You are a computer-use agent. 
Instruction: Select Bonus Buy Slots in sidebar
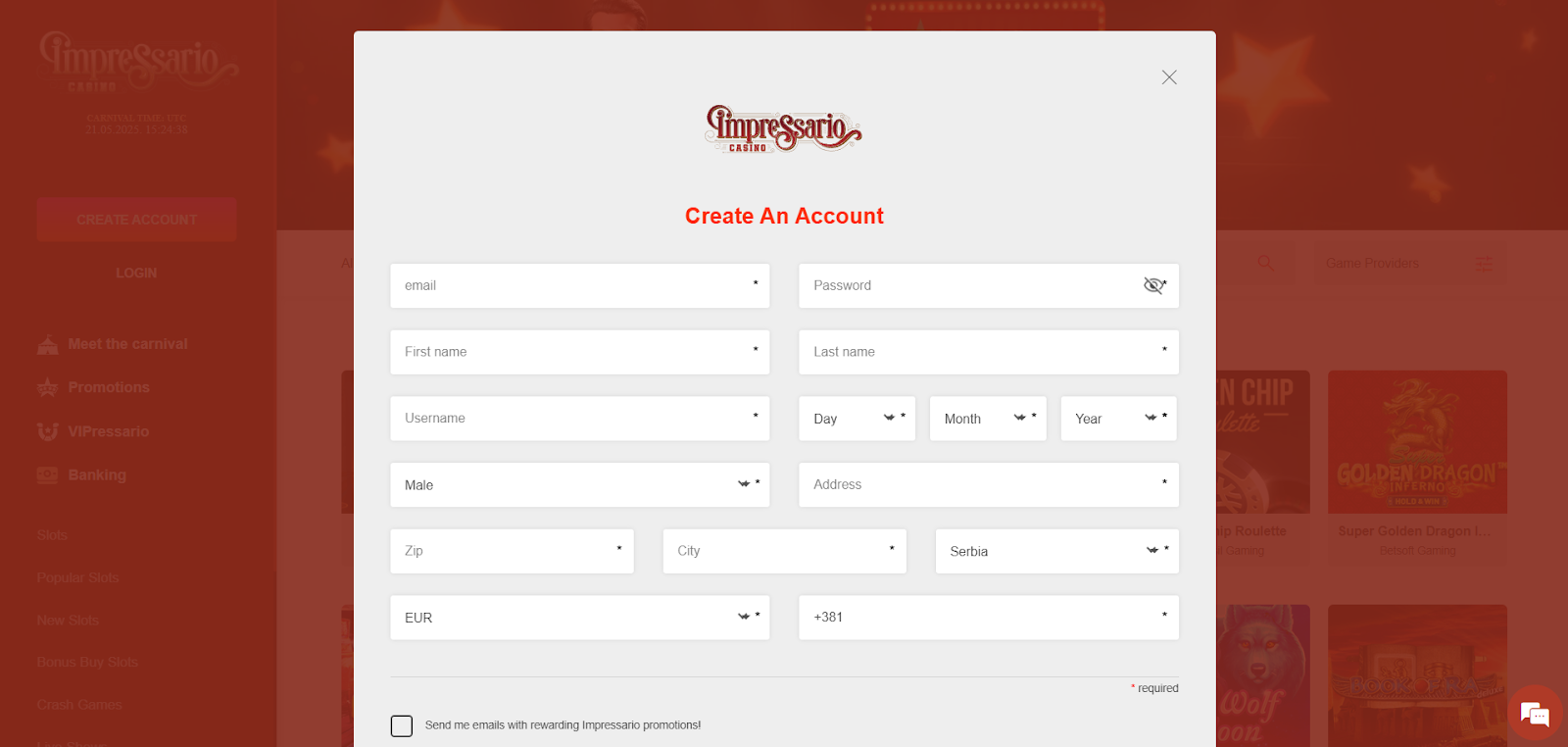87,663
